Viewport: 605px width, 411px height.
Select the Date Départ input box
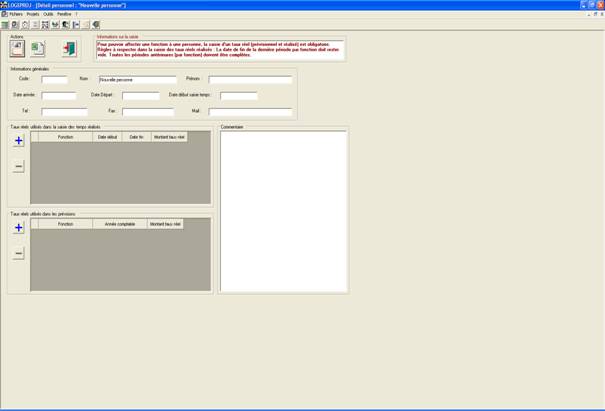[140, 96]
